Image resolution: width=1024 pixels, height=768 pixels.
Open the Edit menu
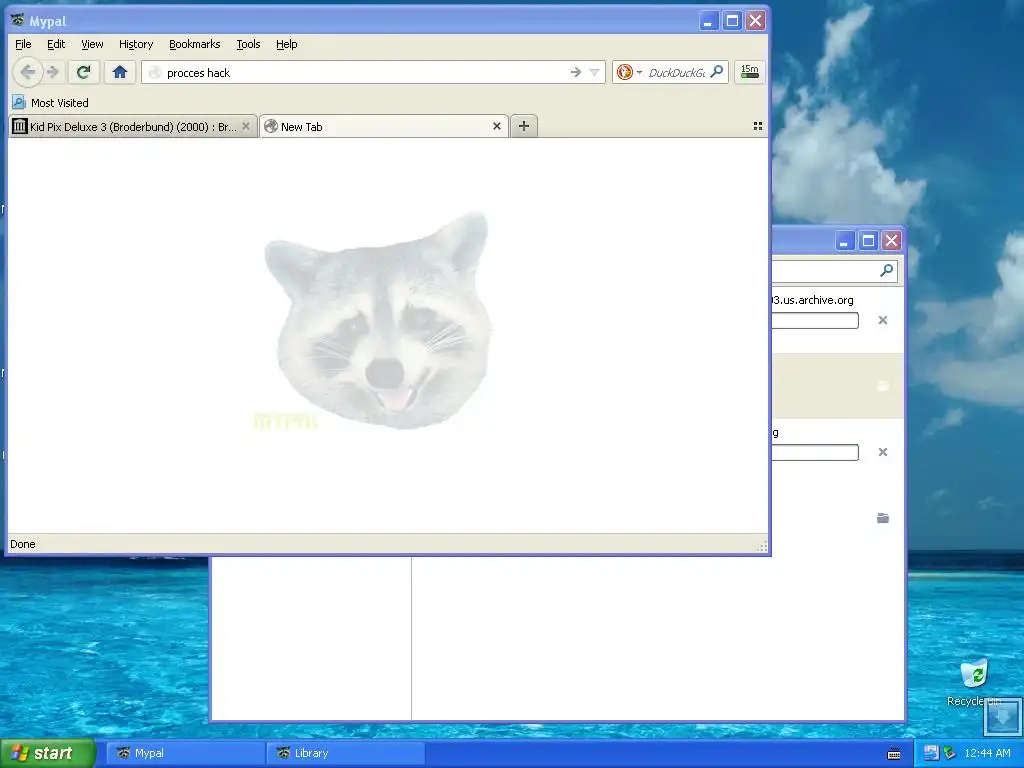[x=56, y=44]
